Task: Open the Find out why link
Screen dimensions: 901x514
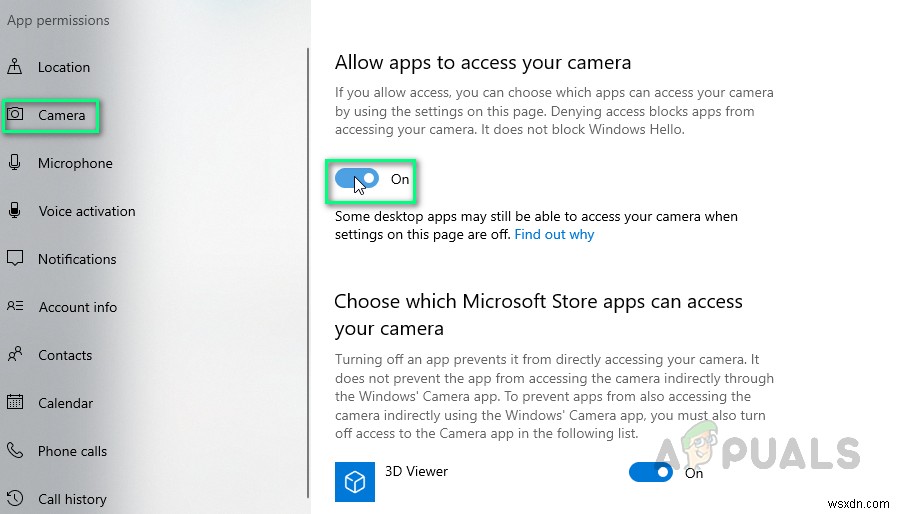Action: [554, 234]
